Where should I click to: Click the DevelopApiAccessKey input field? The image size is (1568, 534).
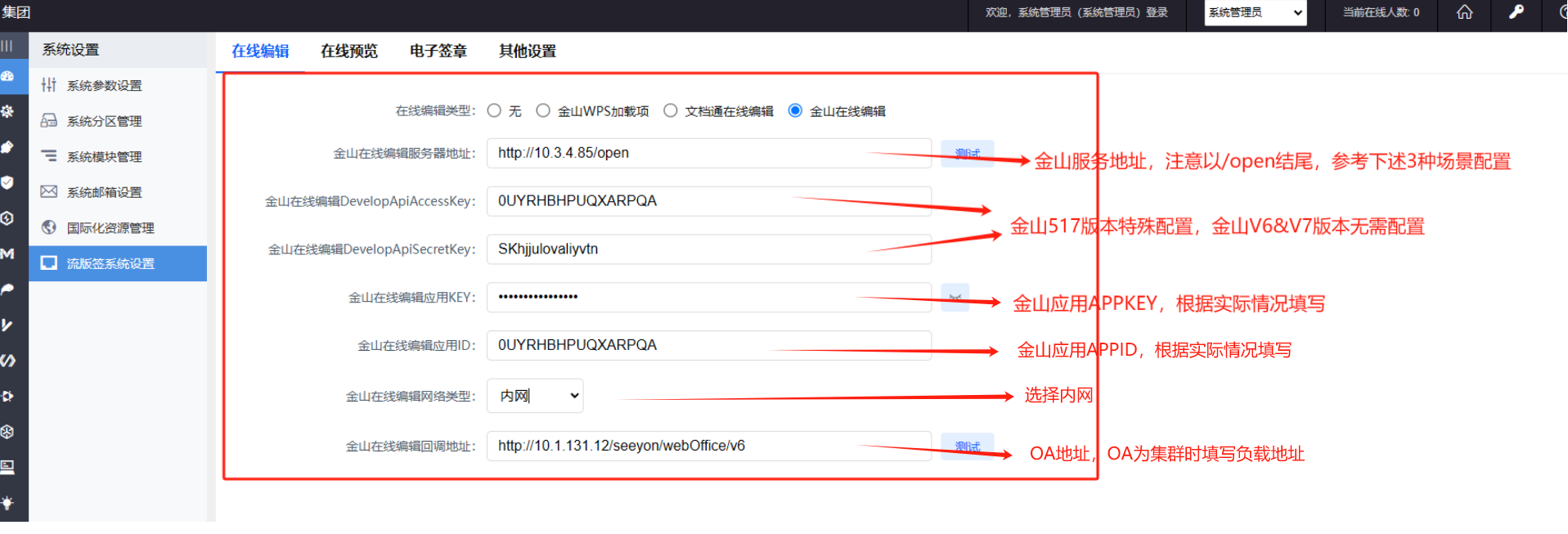[709, 201]
